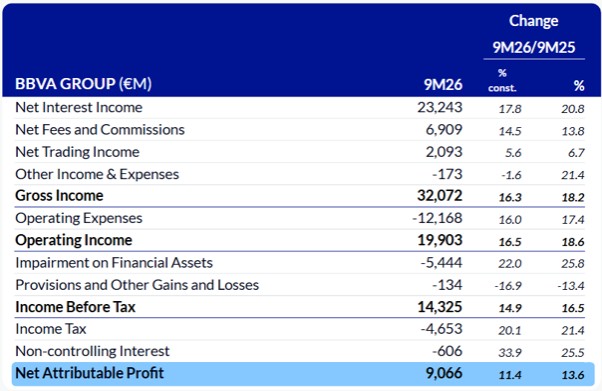Click the '-16.9' provisions change value
The width and height of the screenshot is (602, 391).
pyautogui.click(x=508, y=286)
